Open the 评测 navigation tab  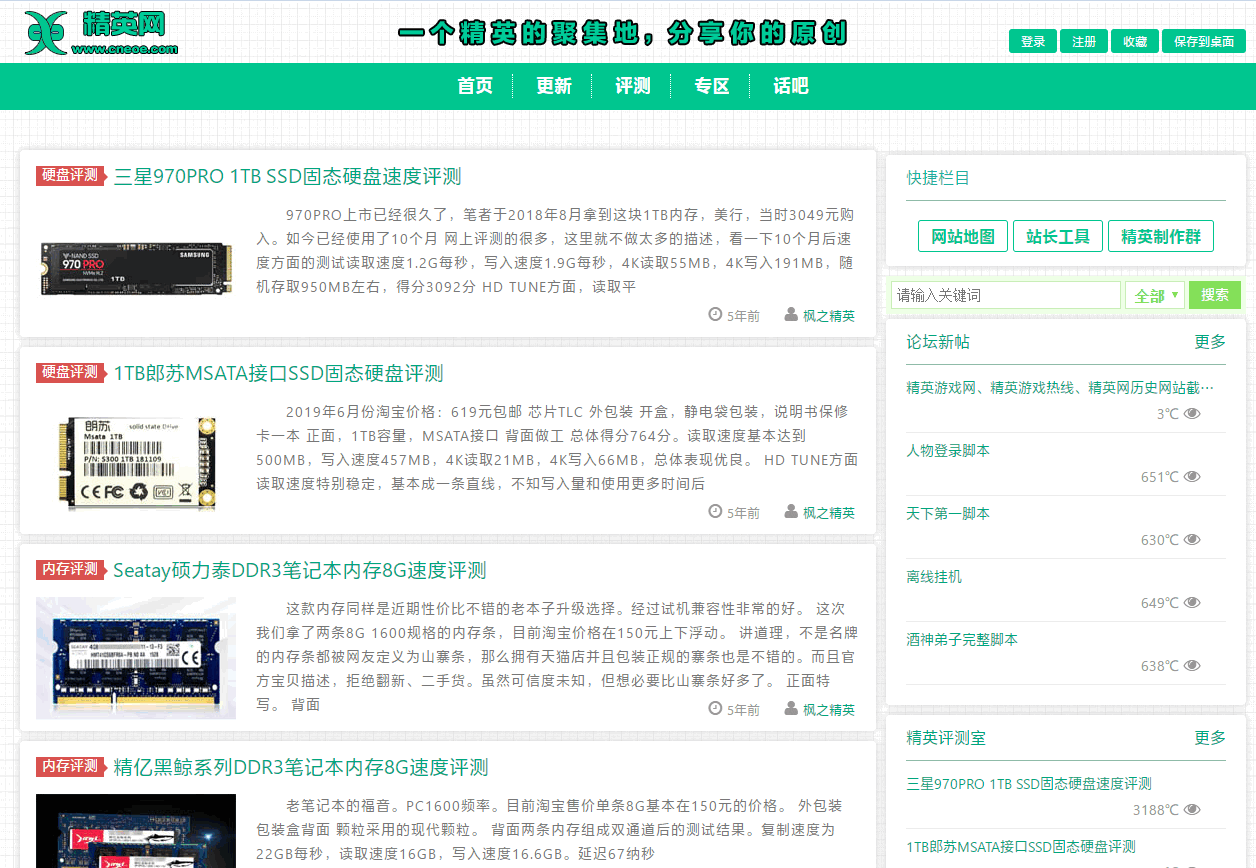coord(633,86)
